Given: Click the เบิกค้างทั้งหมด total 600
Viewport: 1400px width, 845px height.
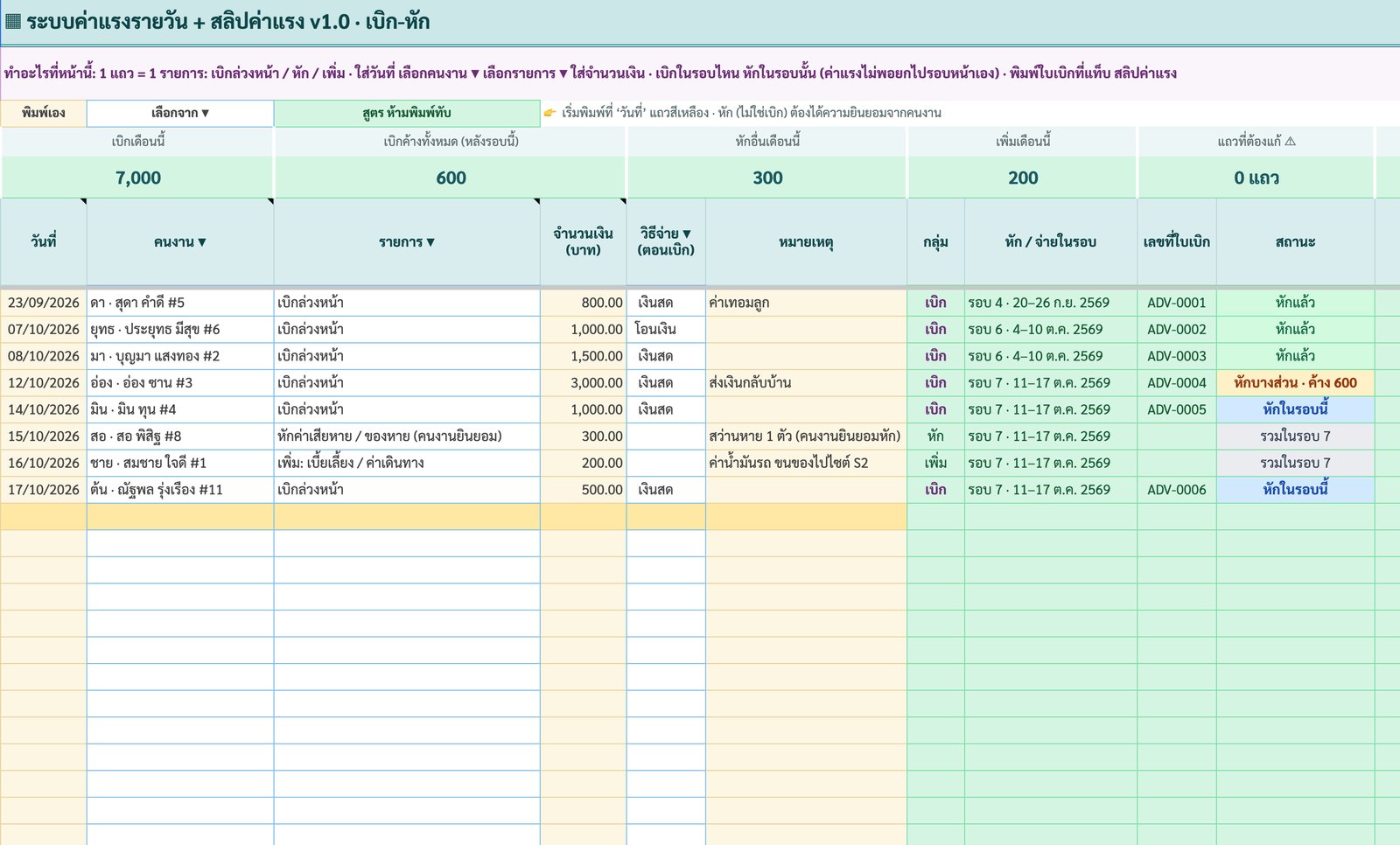Looking at the screenshot, I should (451, 178).
